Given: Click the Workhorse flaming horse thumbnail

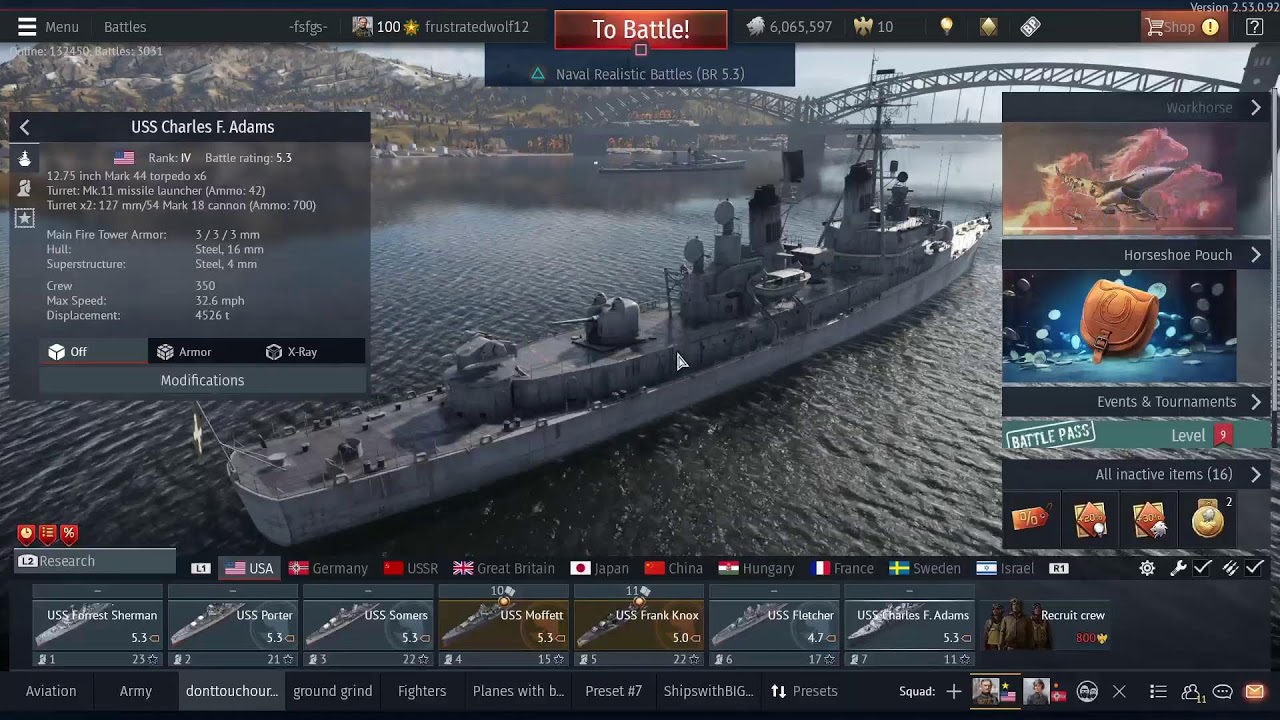Looking at the screenshot, I should (1119, 179).
